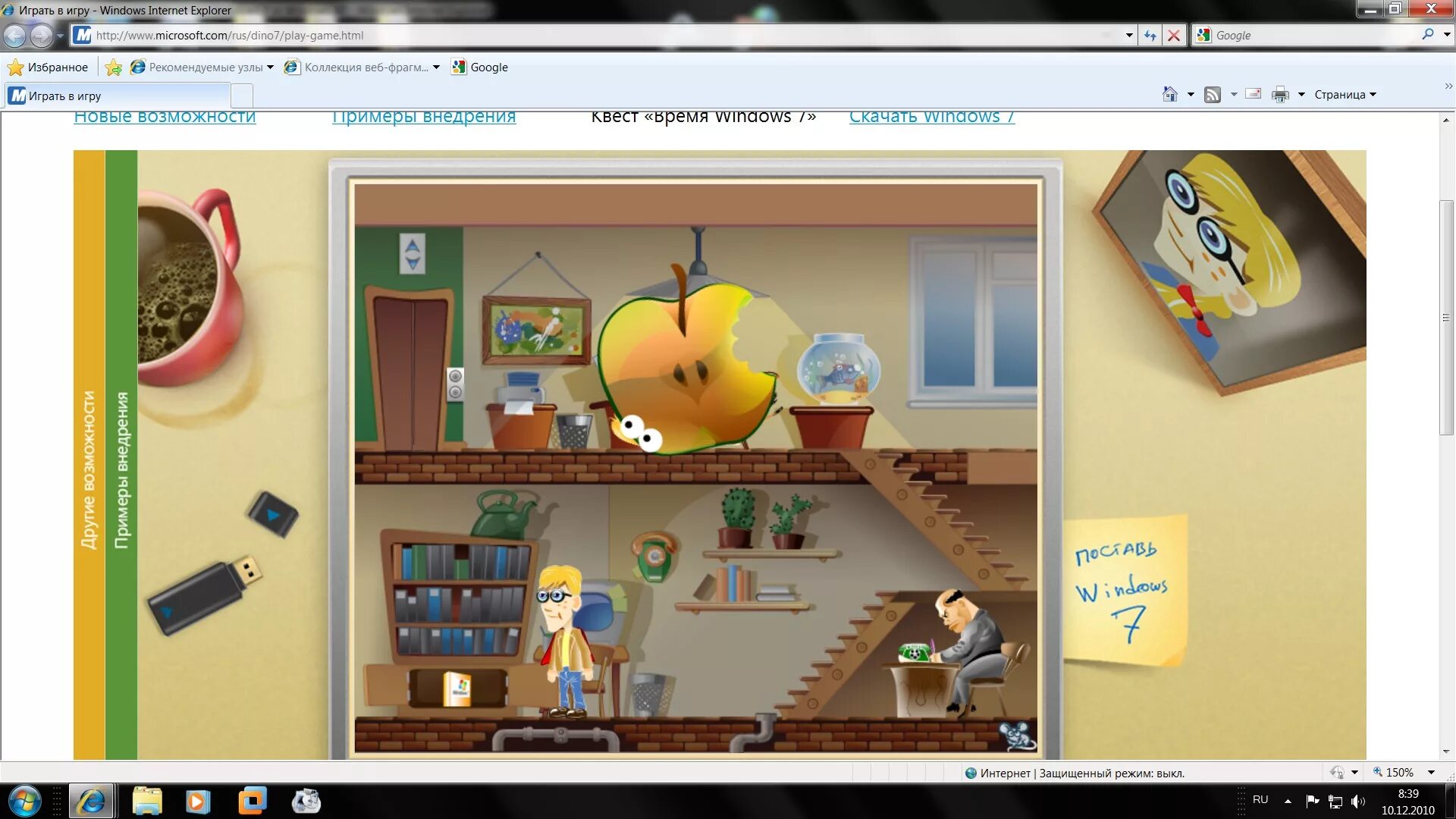This screenshot has width=1456, height=819.
Task: Click the Read mail envelope icon
Action: point(1254,94)
